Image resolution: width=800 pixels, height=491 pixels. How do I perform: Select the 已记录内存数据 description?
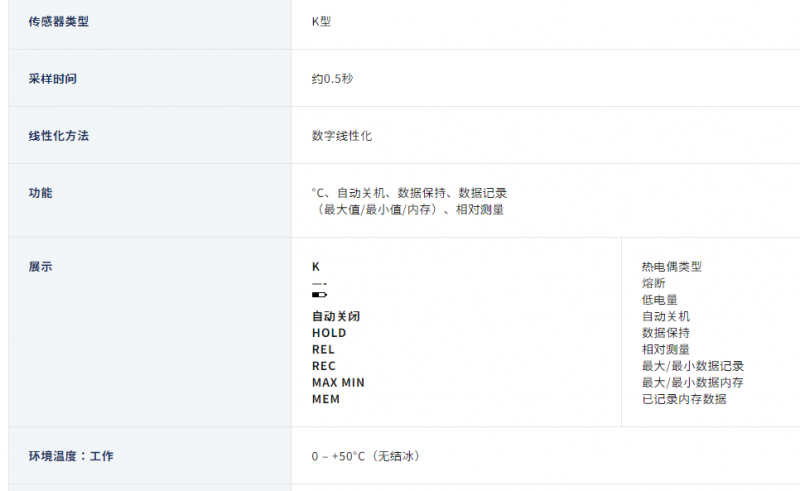[684, 399]
